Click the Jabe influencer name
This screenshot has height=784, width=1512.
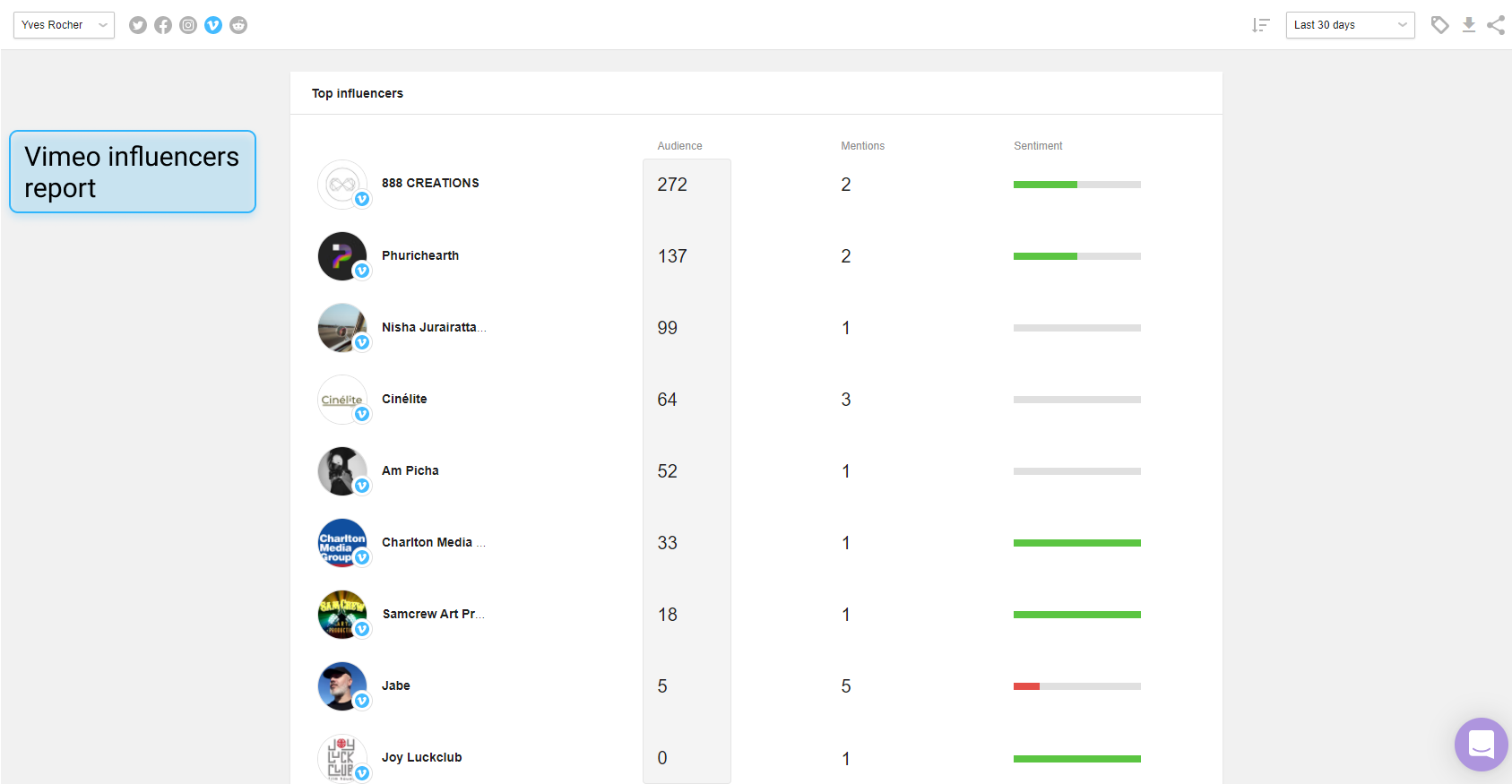point(396,685)
